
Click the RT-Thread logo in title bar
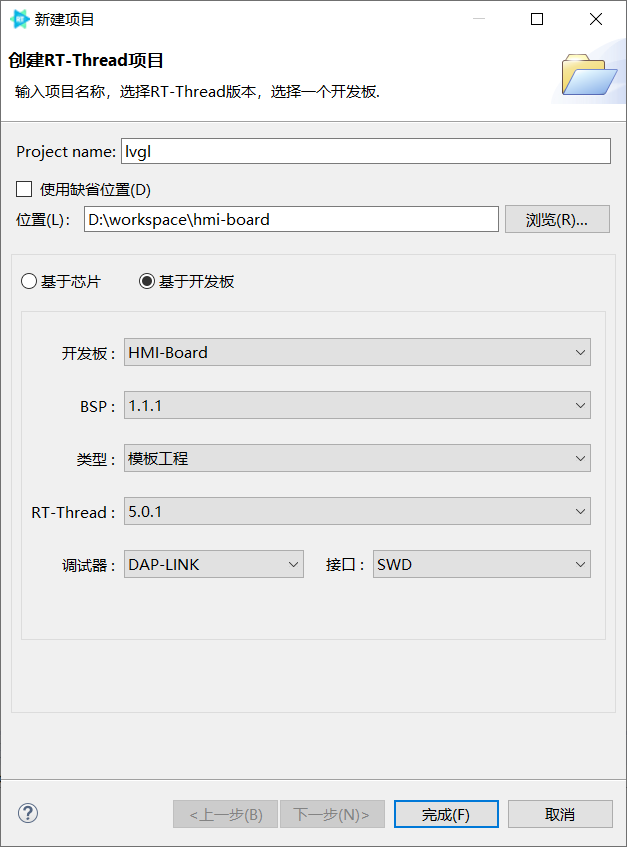20,19
